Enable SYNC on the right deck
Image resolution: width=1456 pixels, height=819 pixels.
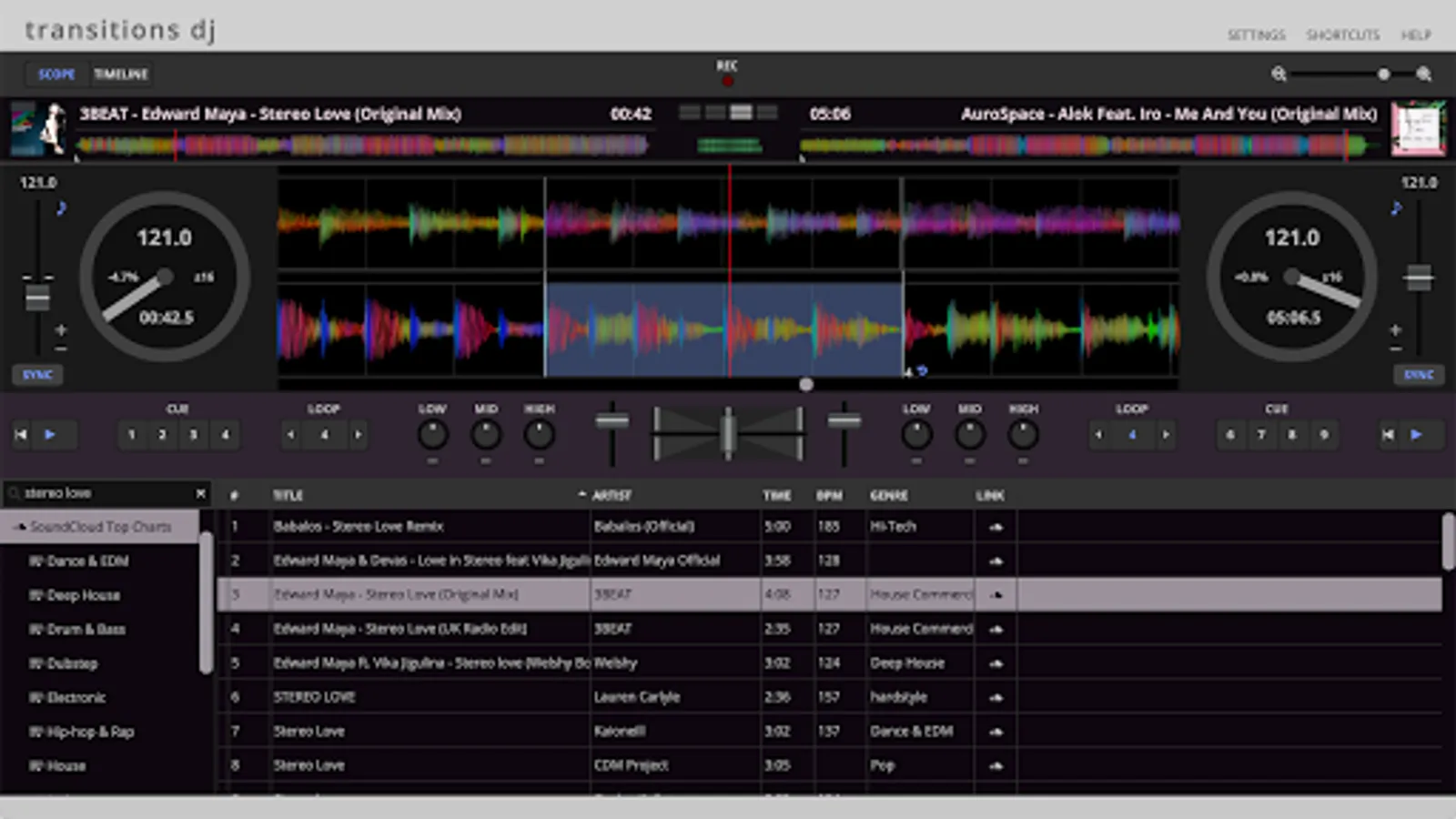(x=1418, y=375)
